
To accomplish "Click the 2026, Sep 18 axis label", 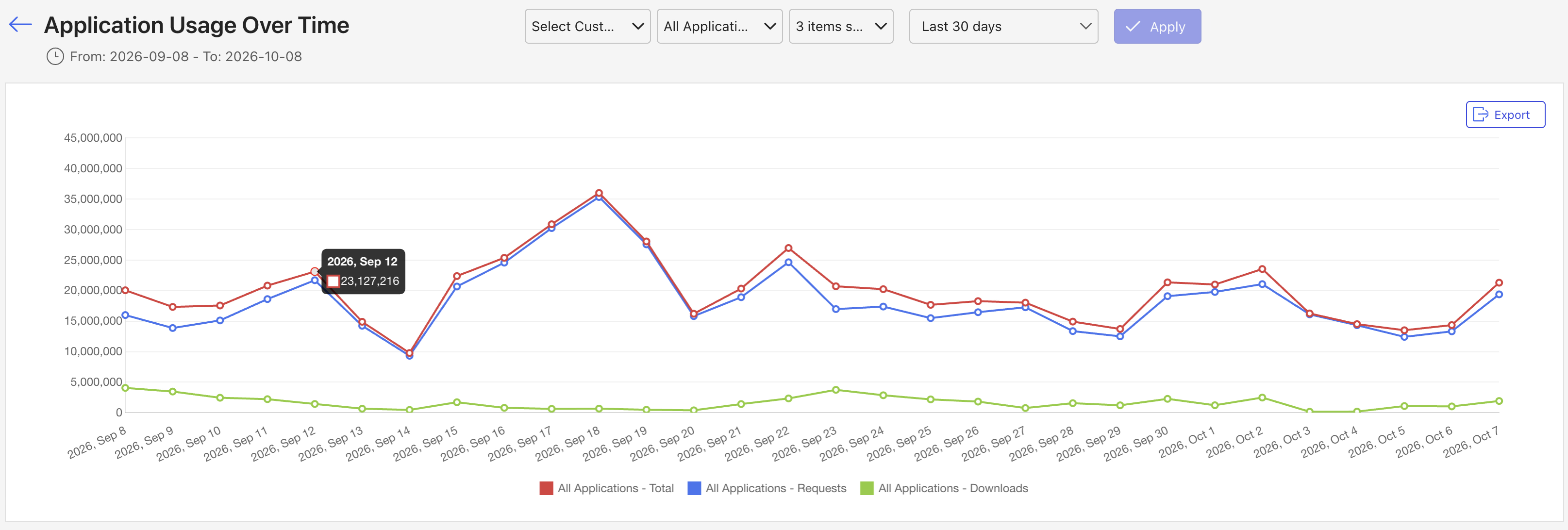I will coord(568,443).
